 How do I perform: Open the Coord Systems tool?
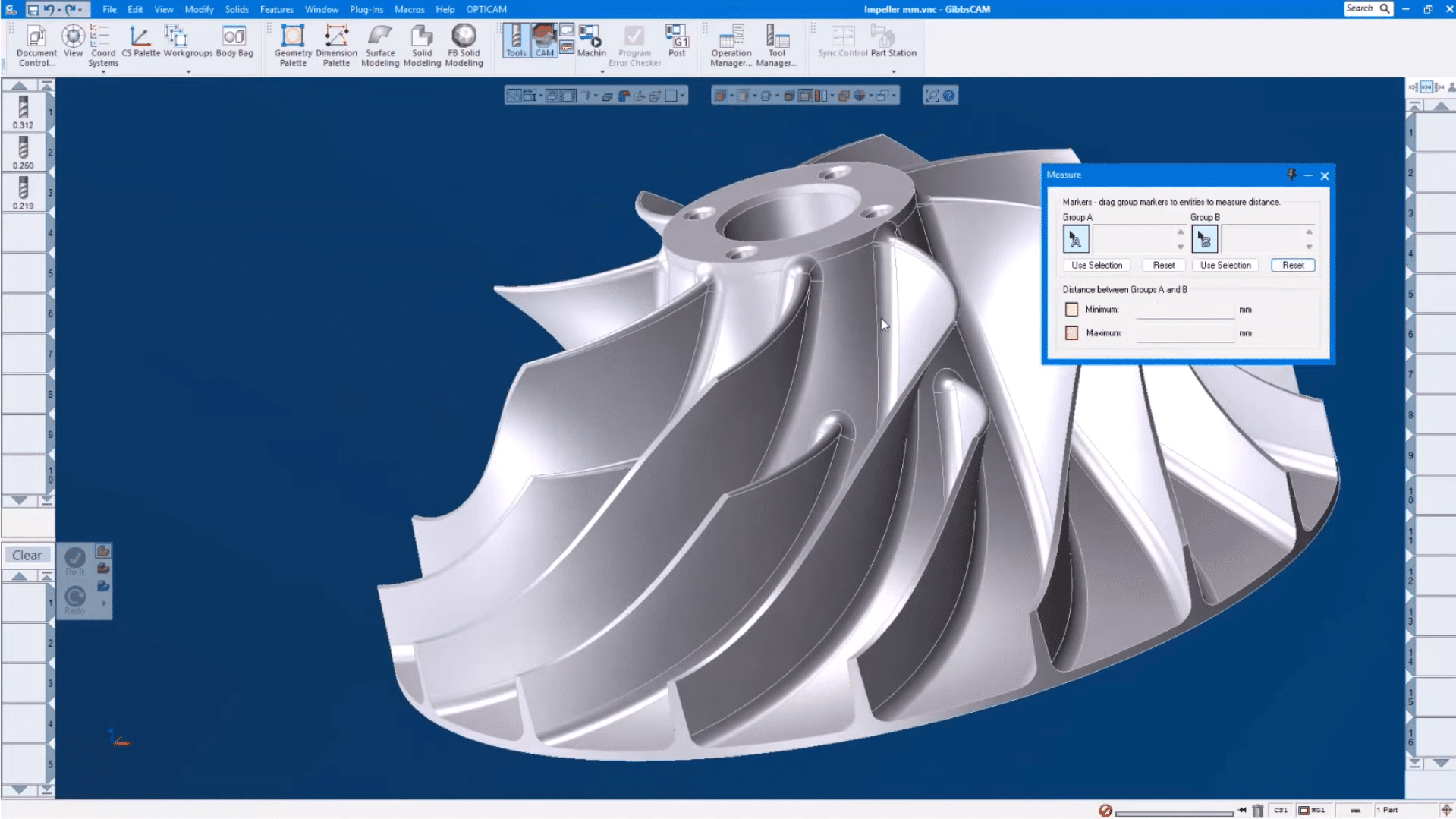(102, 45)
